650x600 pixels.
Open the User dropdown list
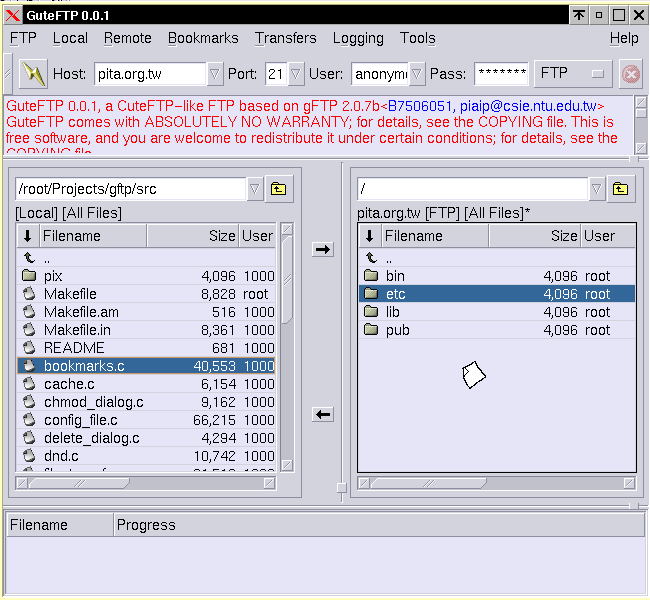tap(417, 74)
